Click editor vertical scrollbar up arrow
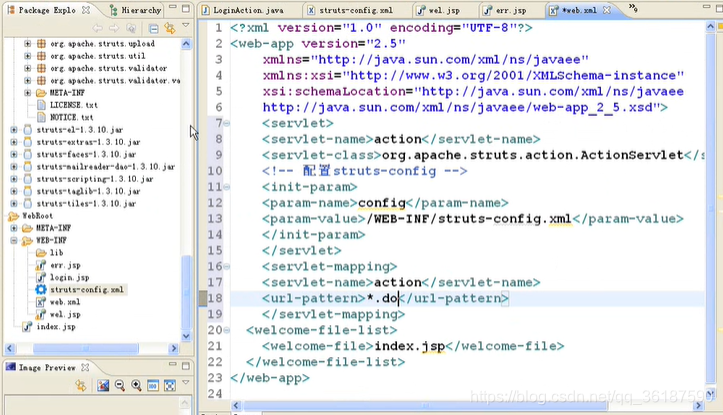This screenshot has height=415, width=723. pos(710,27)
